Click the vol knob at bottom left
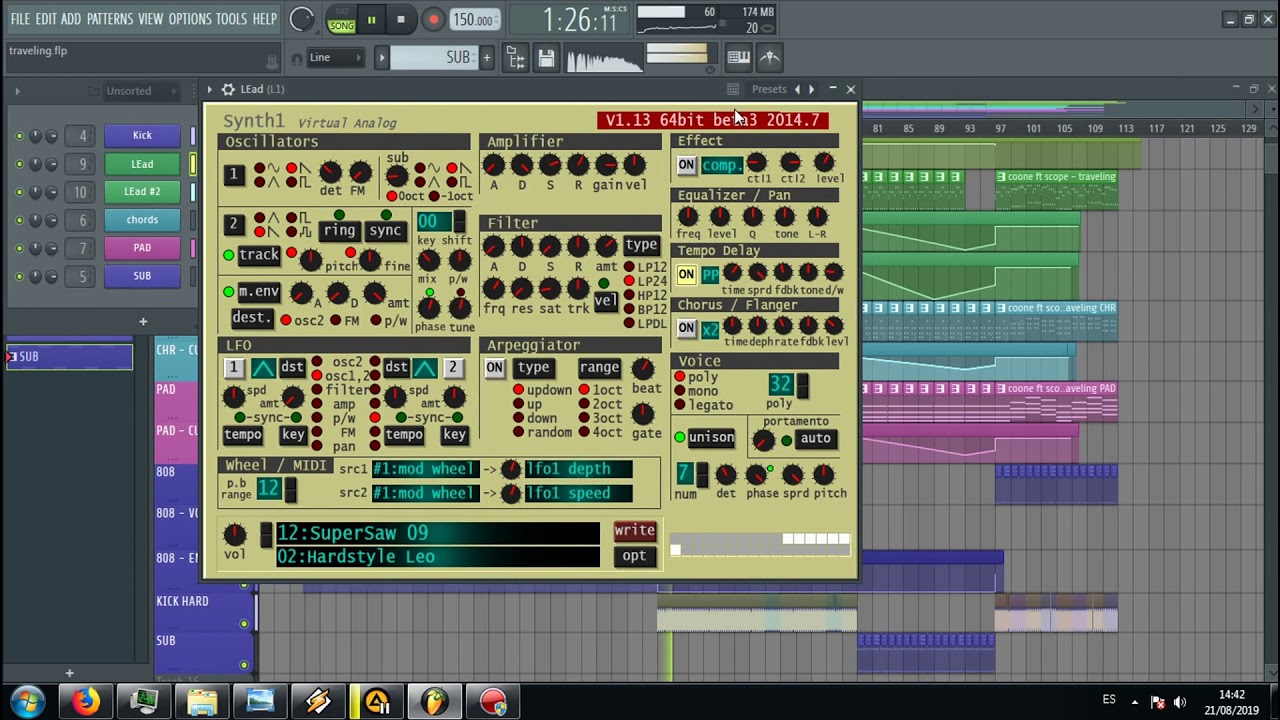This screenshot has width=1280, height=720. click(x=234, y=535)
